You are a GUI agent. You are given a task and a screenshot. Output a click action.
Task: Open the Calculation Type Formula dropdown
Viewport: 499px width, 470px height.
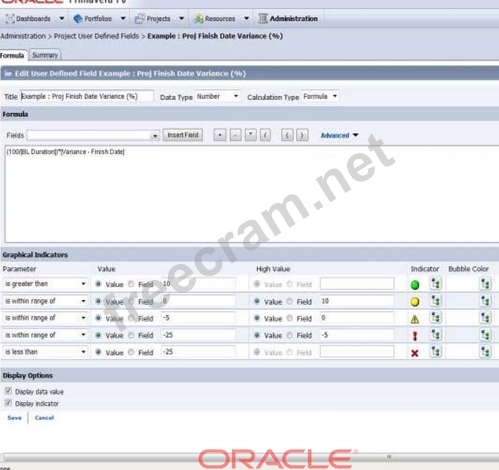click(x=320, y=96)
